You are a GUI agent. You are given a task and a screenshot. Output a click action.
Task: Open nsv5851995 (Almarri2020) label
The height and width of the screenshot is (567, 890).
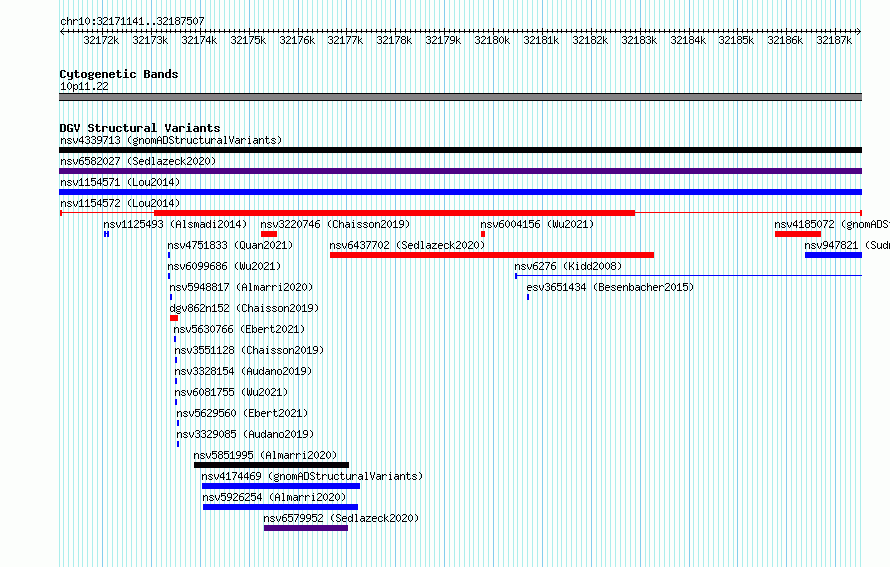(x=265, y=455)
